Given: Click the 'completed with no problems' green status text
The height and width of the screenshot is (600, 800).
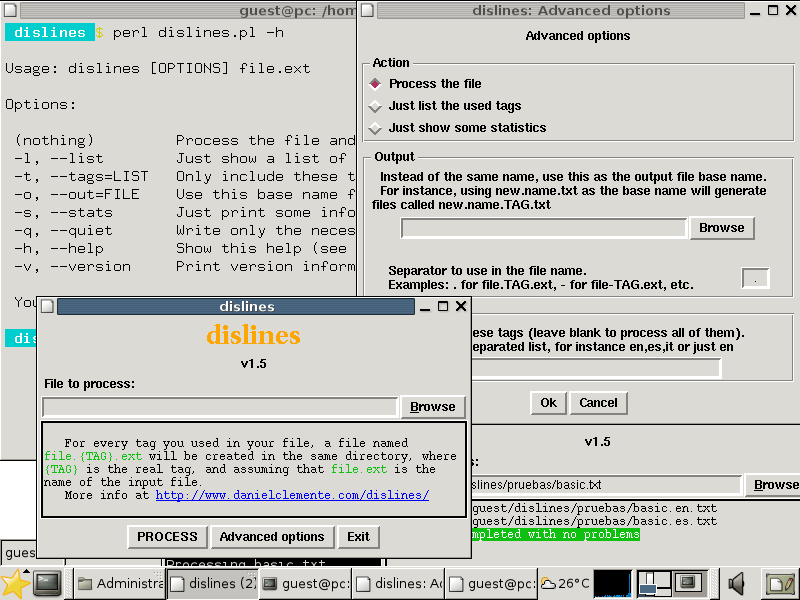Looking at the screenshot, I should coord(556,534).
